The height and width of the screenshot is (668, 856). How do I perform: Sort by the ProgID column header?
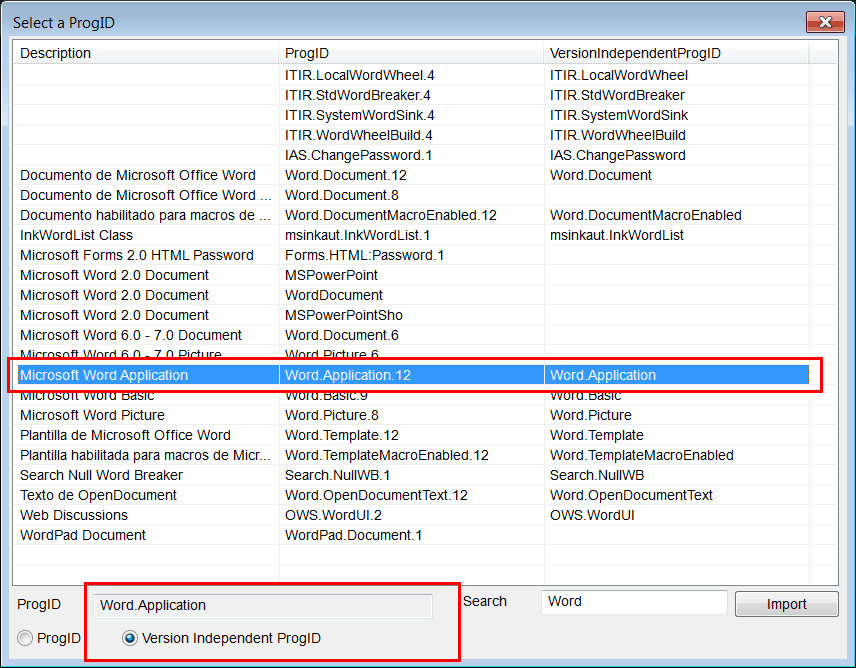tap(411, 53)
